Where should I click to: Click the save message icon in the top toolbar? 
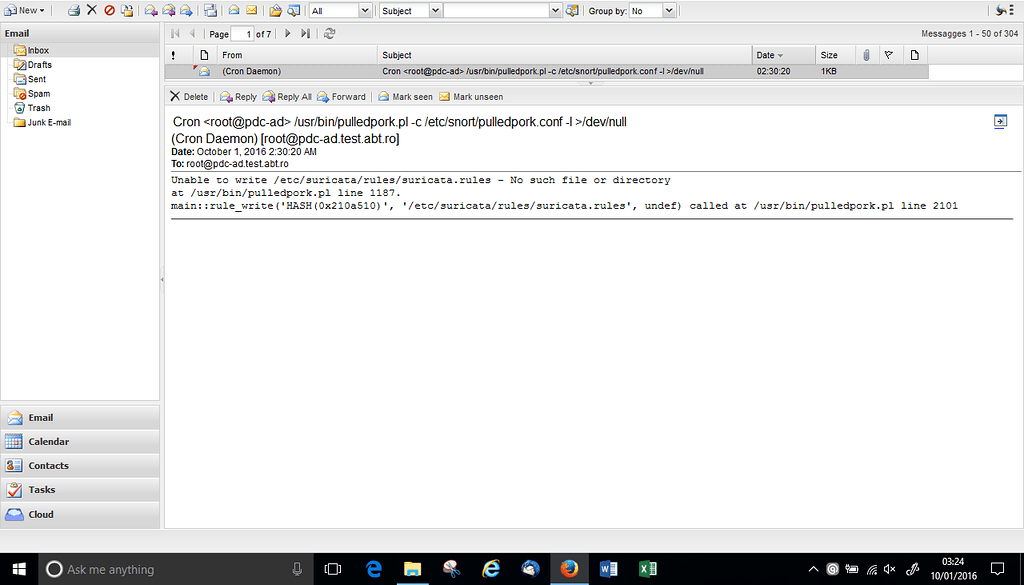click(210, 10)
